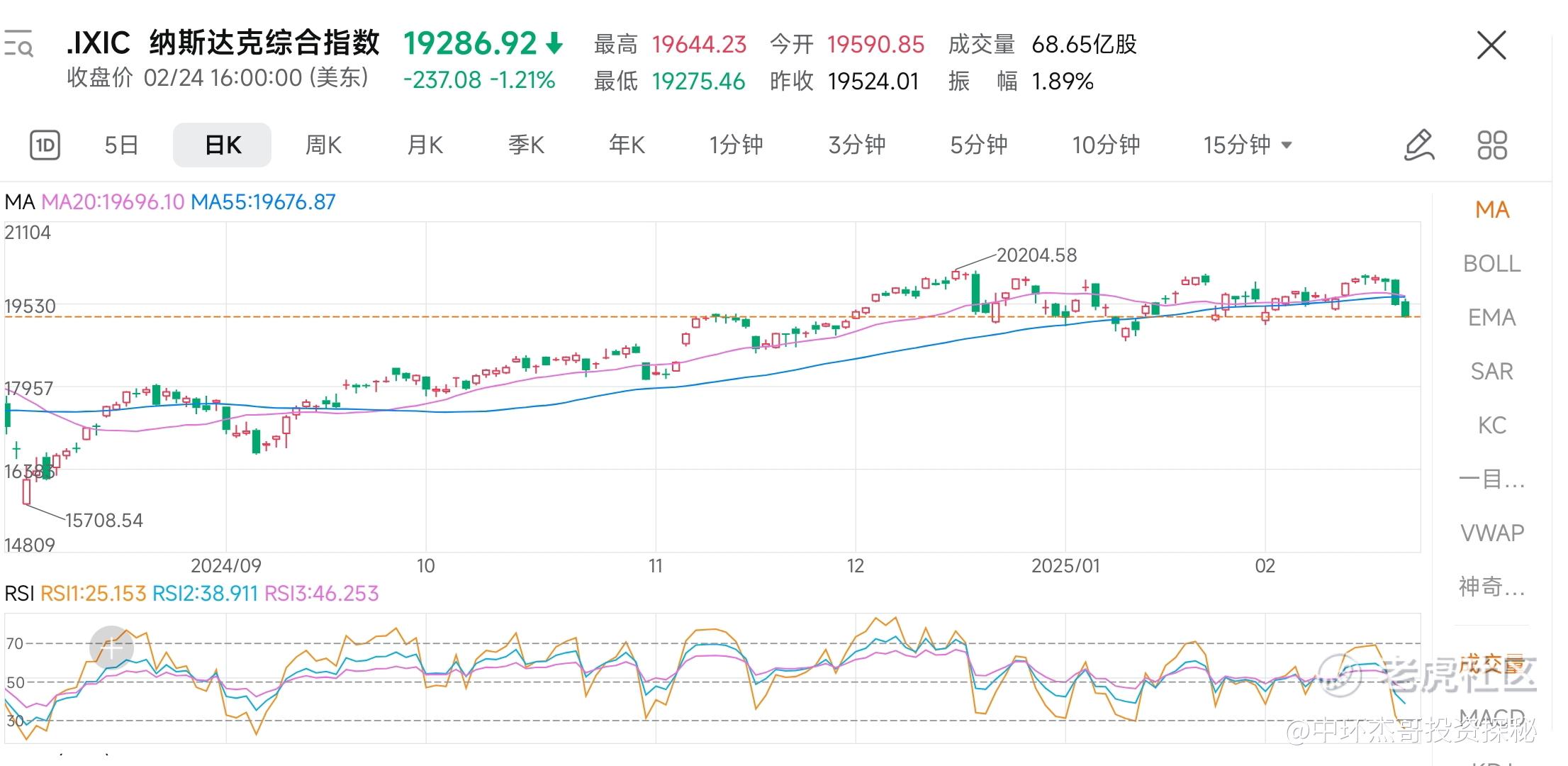The height and width of the screenshot is (766, 1568).
Task: Select the VWAP indicator
Action: click(1491, 533)
